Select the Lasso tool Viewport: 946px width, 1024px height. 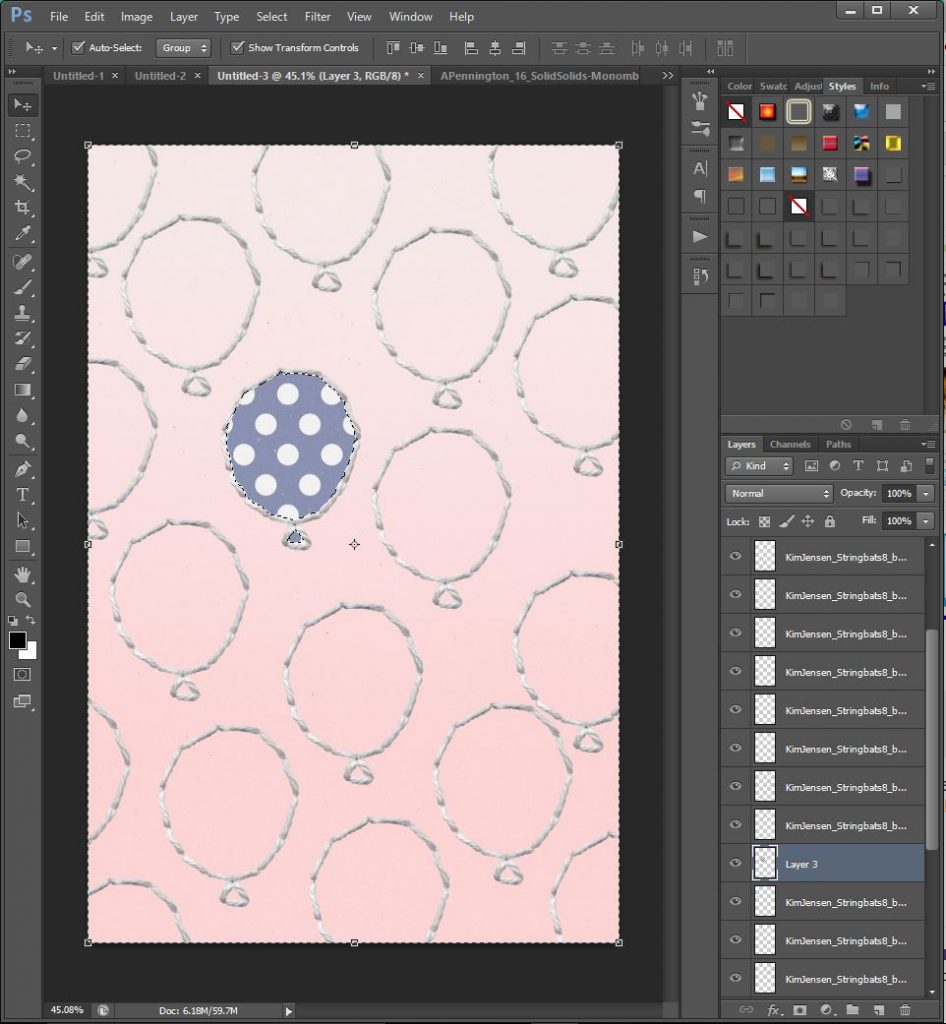pos(22,156)
